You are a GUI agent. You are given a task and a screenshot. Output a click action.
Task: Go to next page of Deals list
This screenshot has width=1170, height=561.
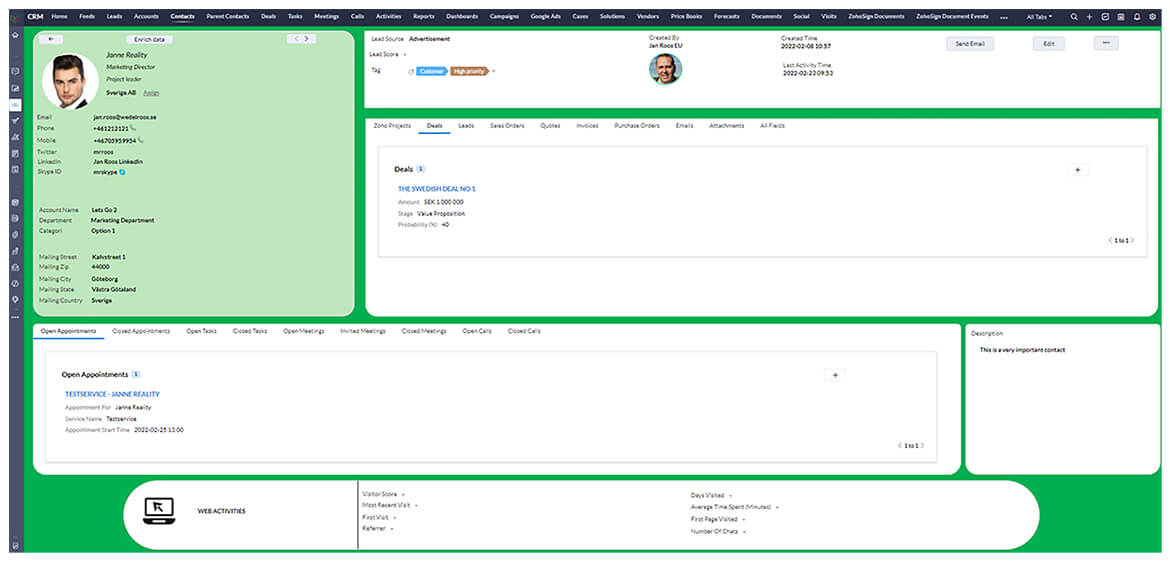tap(1133, 240)
